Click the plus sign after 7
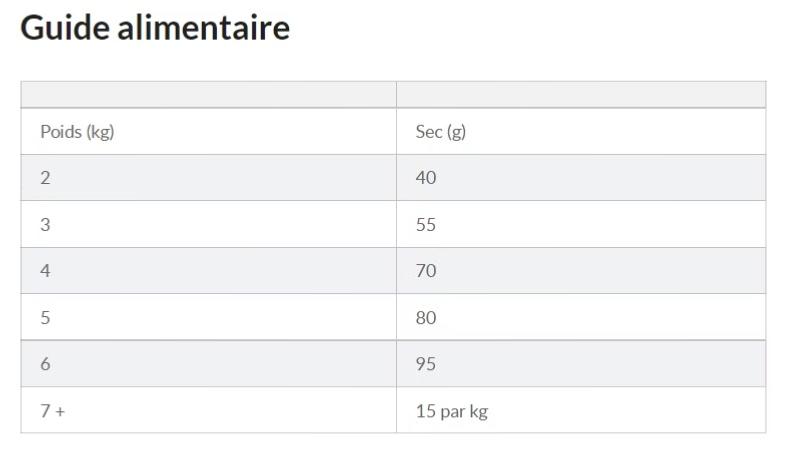Image resolution: width=800 pixels, height=466 pixels. pyautogui.click(x=60, y=411)
